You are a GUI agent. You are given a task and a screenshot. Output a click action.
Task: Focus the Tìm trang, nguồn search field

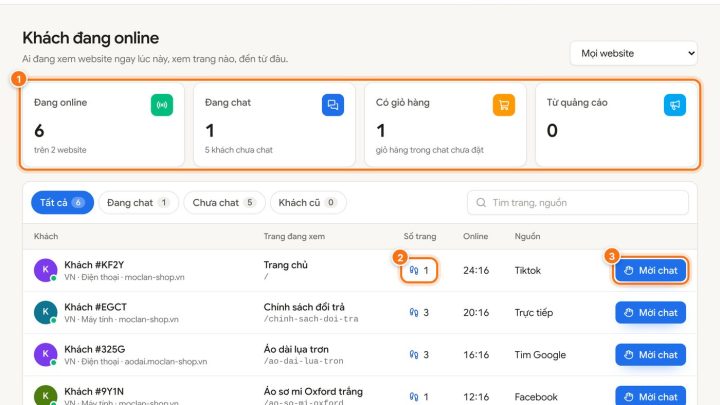coord(578,202)
